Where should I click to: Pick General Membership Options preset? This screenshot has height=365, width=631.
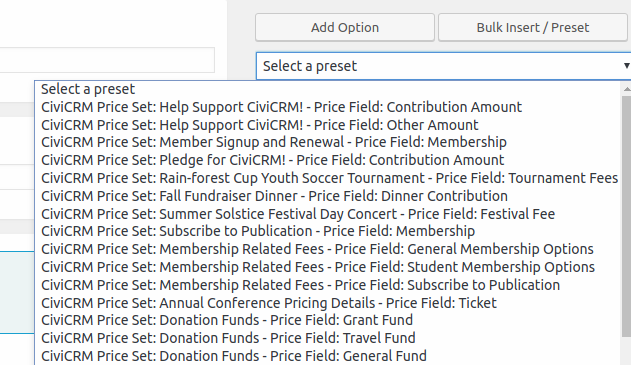[x=328, y=249]
